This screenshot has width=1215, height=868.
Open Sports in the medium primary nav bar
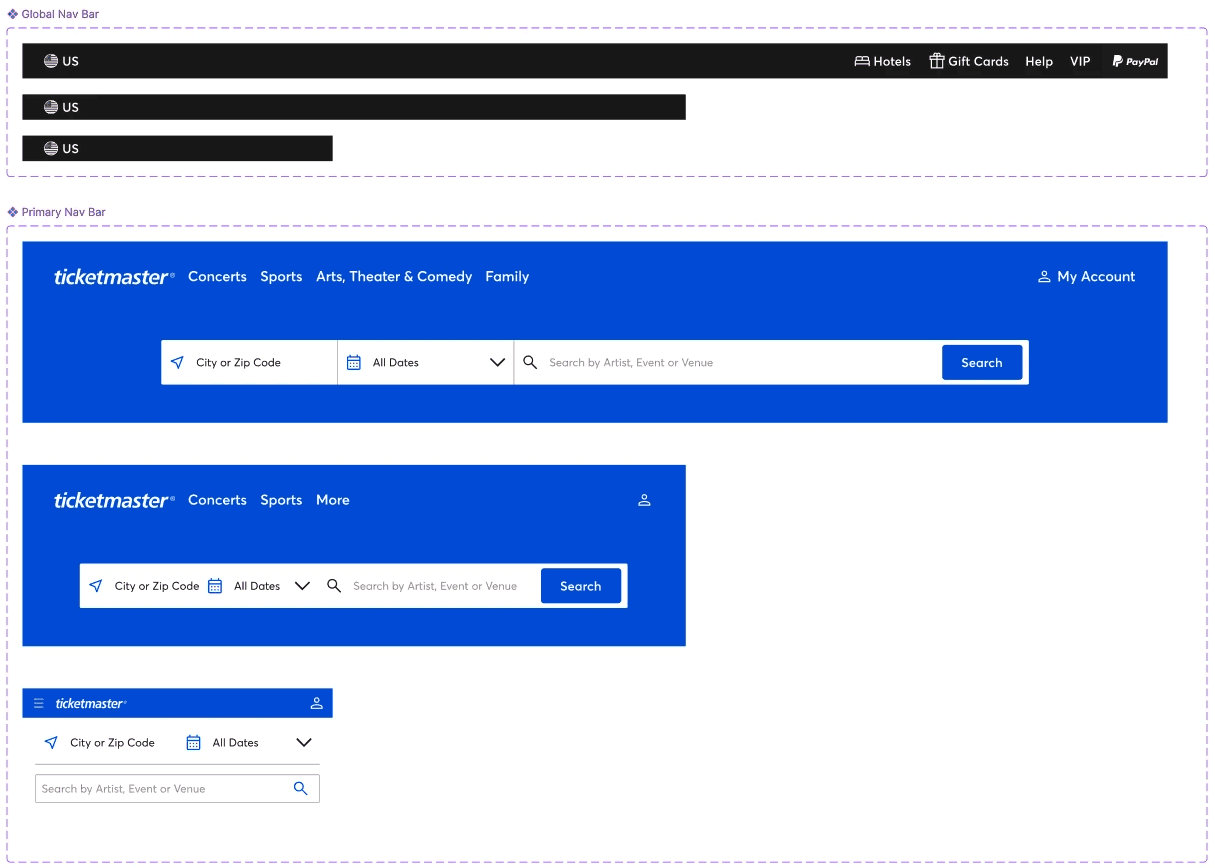click(x=281, y=500)
